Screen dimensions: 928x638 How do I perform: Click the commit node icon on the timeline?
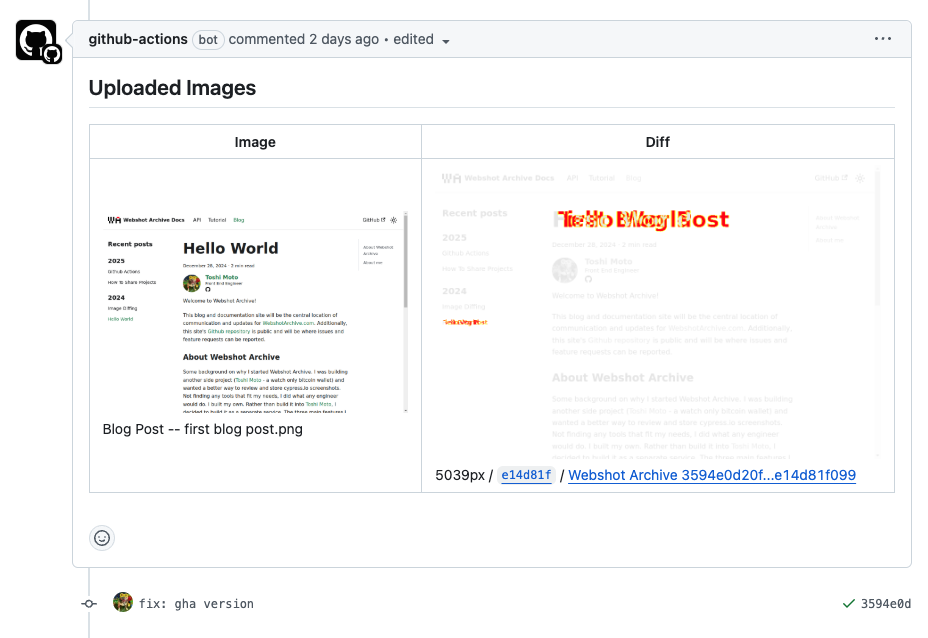point(89,604)
